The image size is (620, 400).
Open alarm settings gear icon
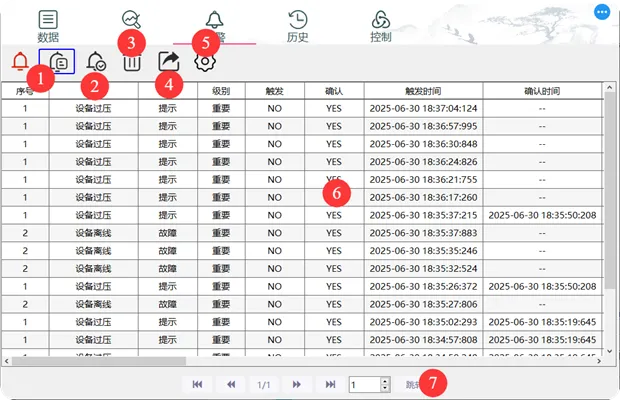[x=205, y=62]
